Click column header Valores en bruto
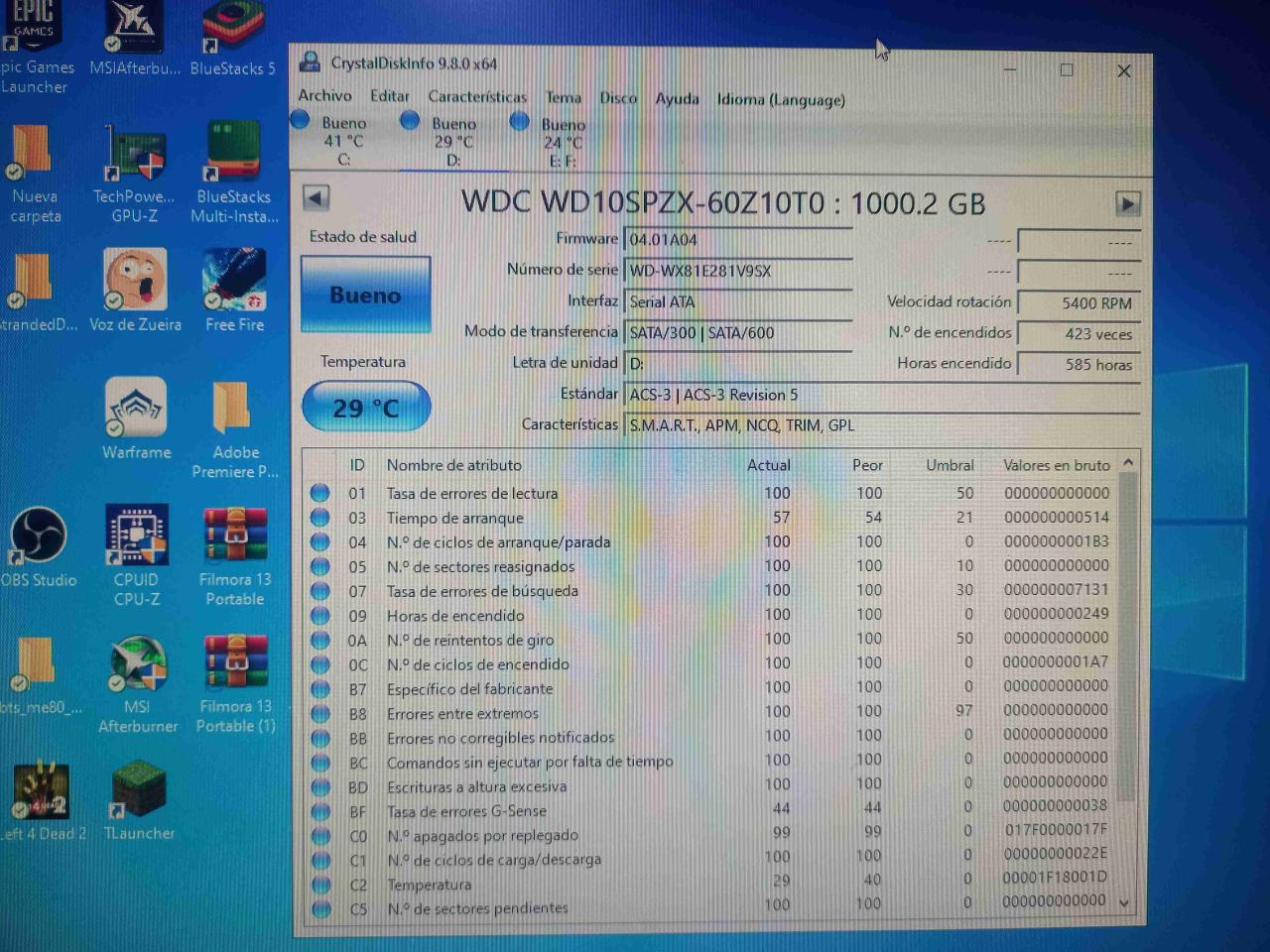 [x=1057, y=464]
